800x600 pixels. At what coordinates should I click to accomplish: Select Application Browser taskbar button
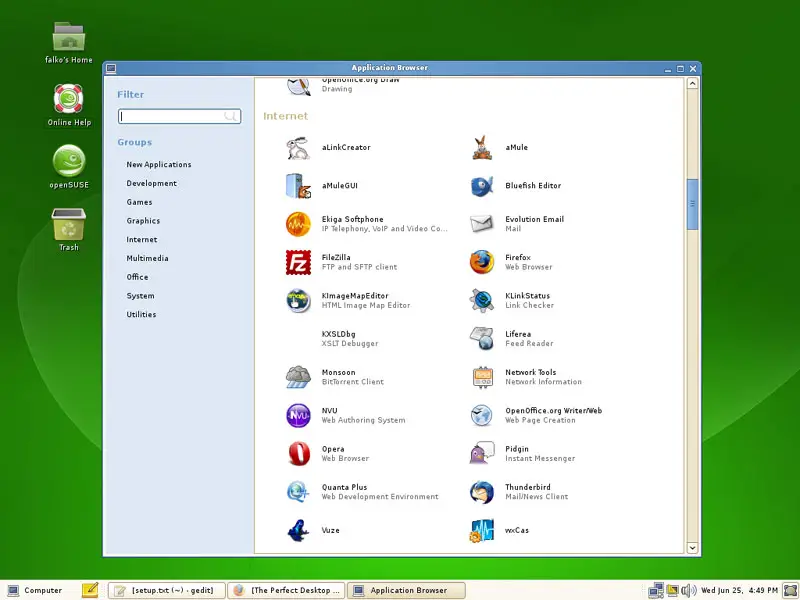click(406, 590)
